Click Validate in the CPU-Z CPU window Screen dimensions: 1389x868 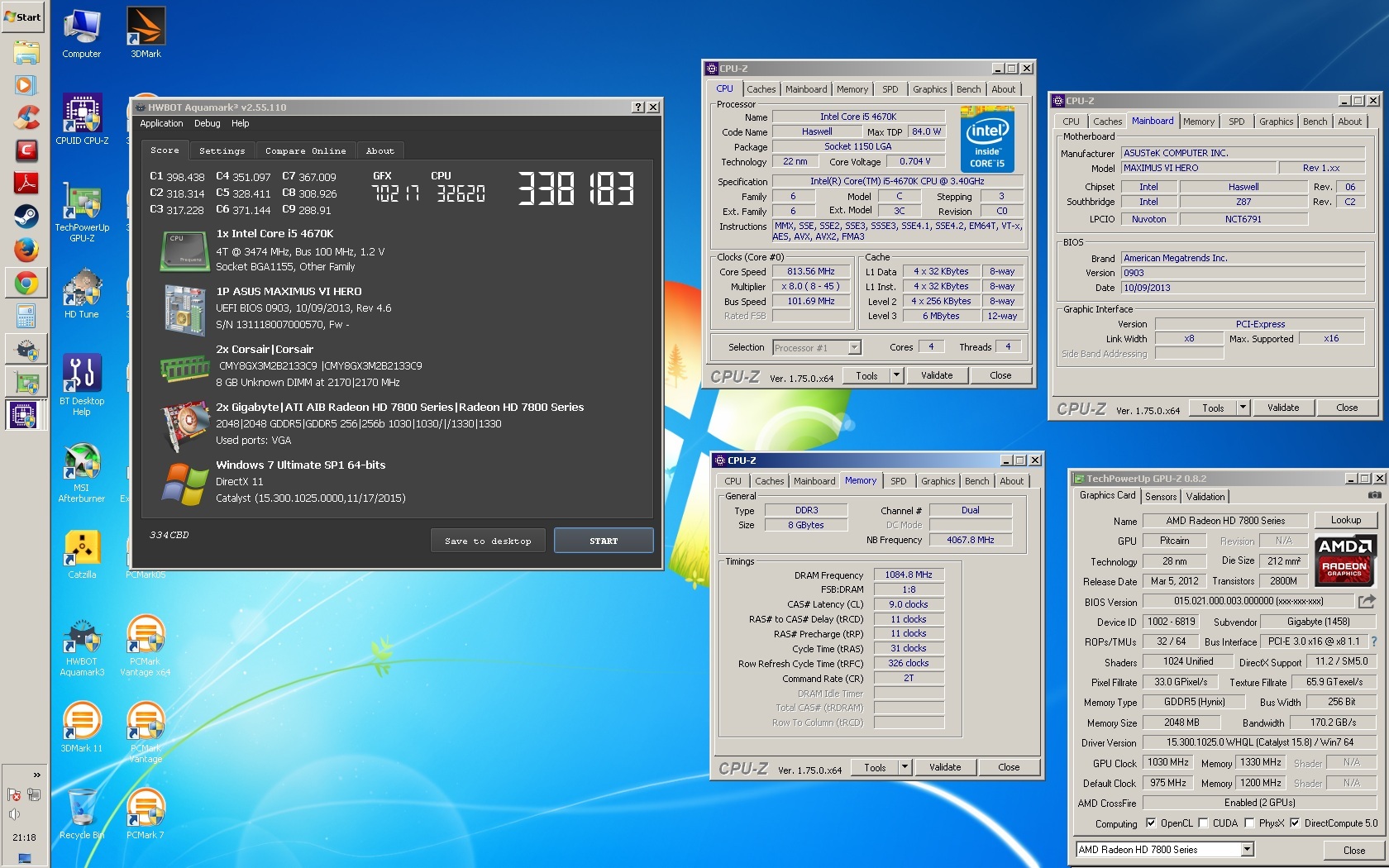pyautogui.click(x=937, y=375)
